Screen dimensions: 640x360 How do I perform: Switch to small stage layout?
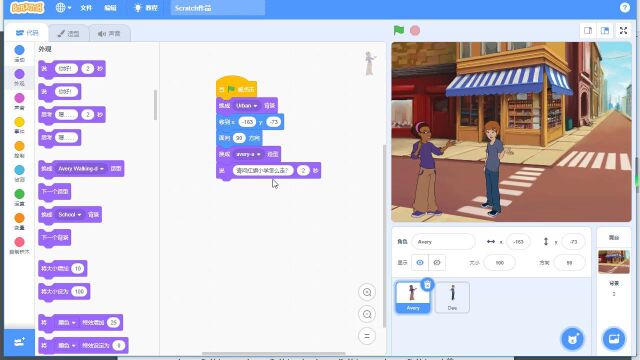pyautogui.click(x=588, y=31)
